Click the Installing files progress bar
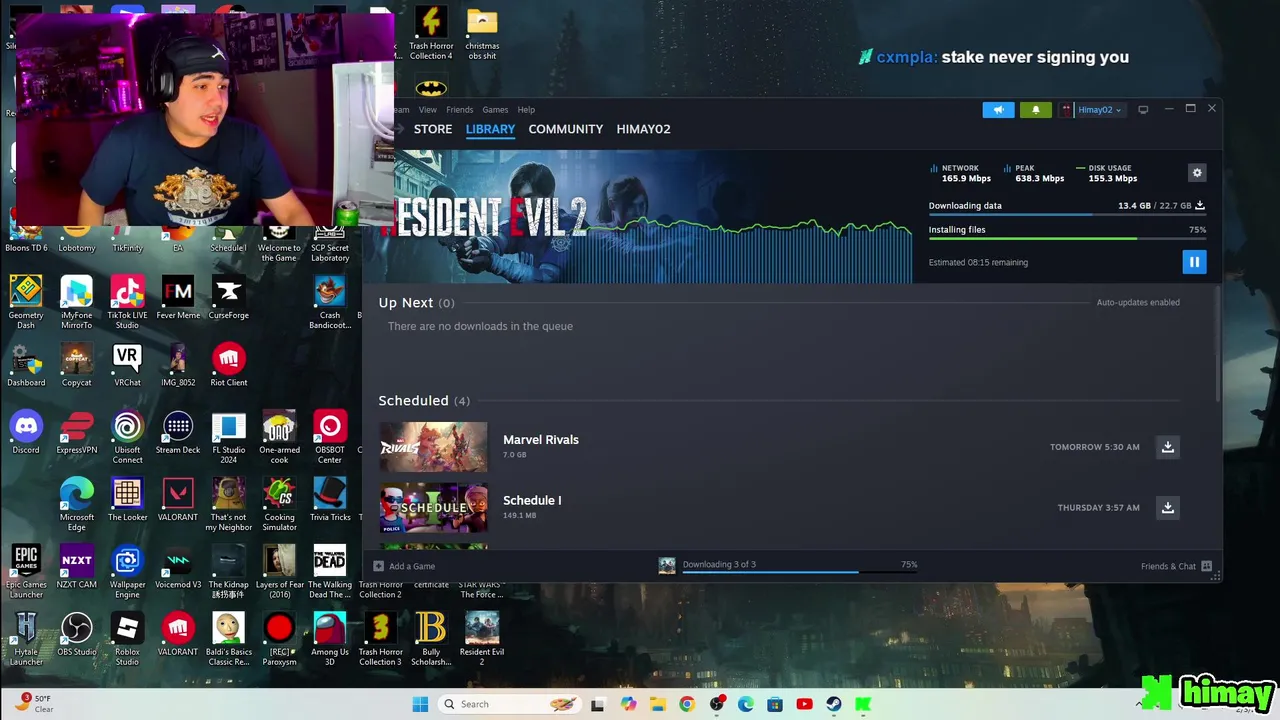Image resolution: width=1280 pixels, height=720 pixels. click(1066, 238)
